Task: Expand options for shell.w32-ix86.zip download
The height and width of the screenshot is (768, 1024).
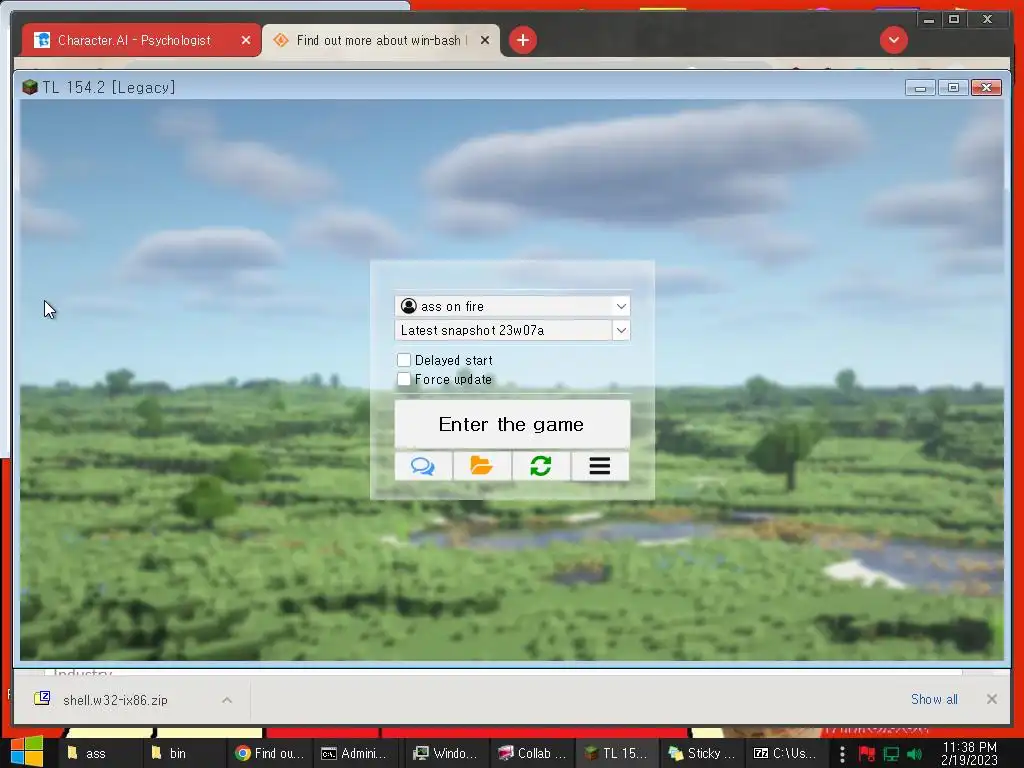Action: [227, 700]
